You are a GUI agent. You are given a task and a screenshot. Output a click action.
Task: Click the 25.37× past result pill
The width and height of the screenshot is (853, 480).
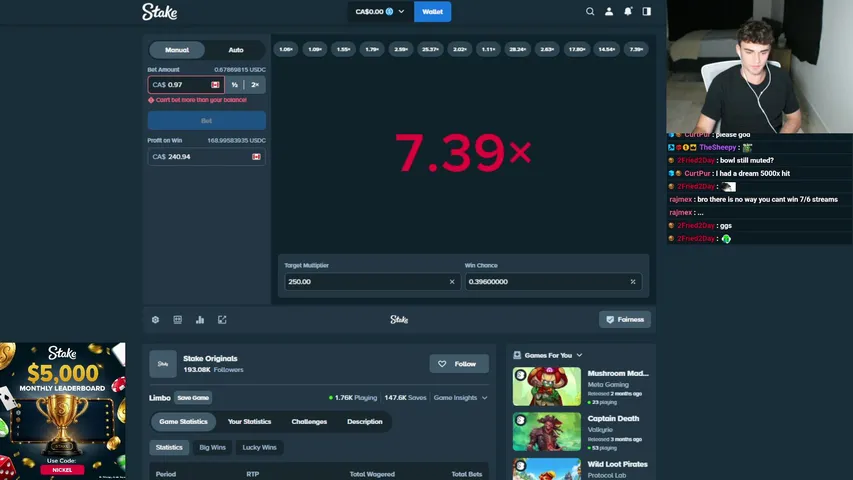430,50
